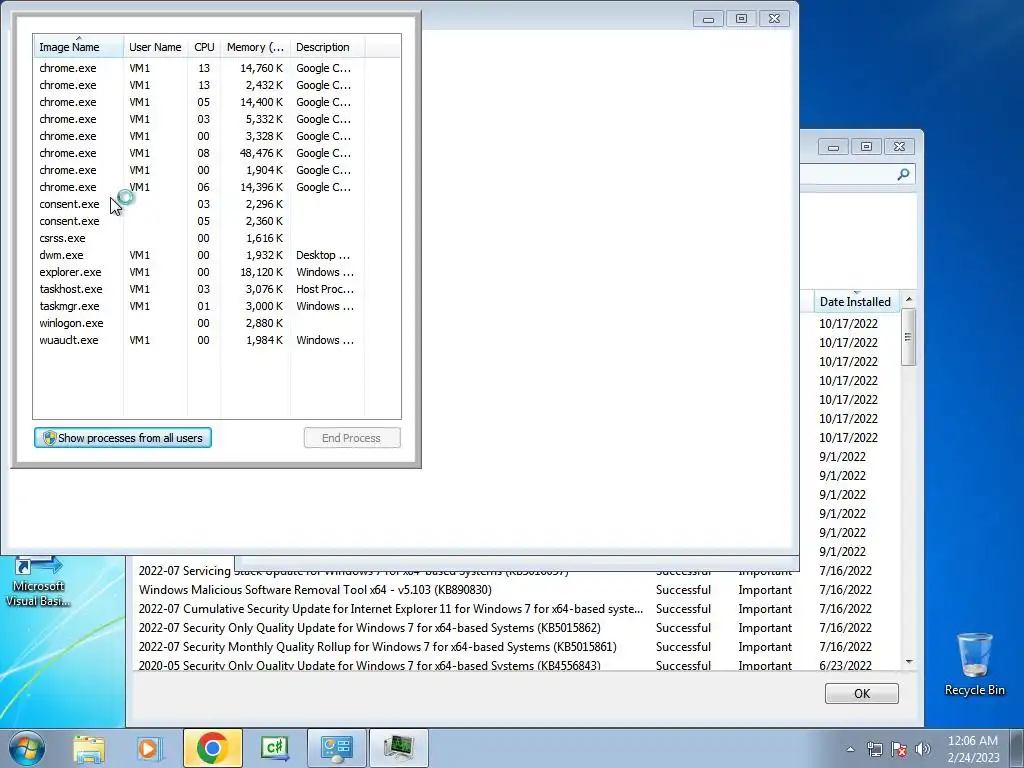Minimize the update history window
Screen dimensions: 1024x768
click(833, 147)
